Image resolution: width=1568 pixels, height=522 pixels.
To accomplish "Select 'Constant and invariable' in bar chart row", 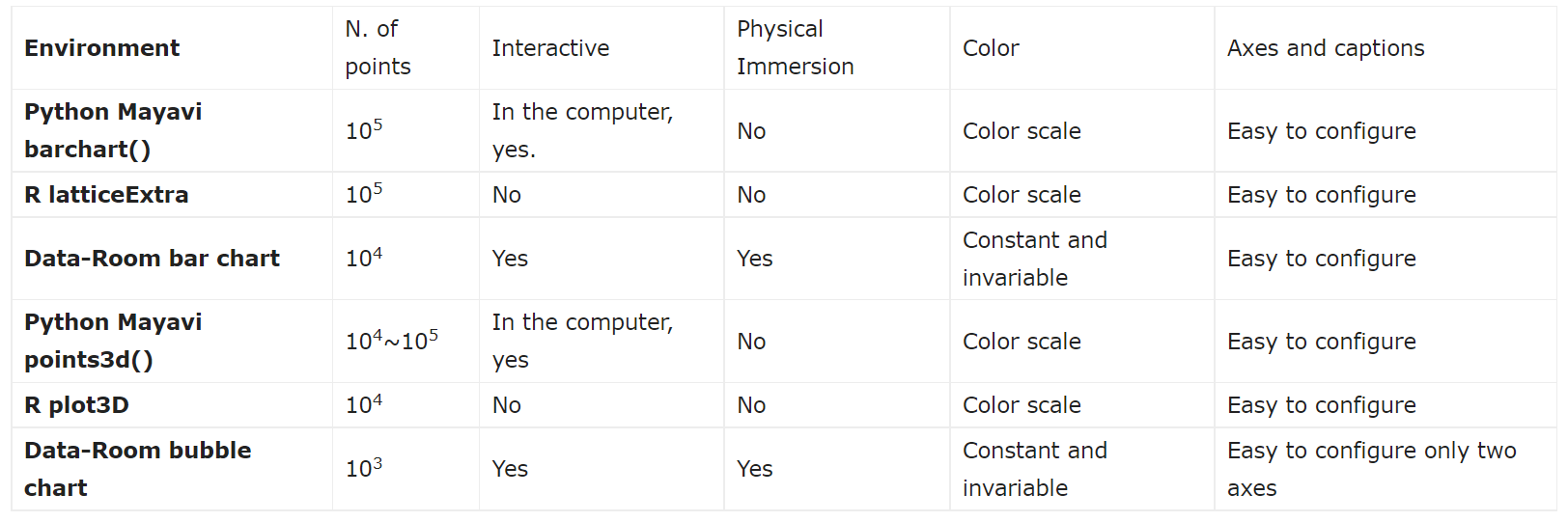I will 1034,259.
